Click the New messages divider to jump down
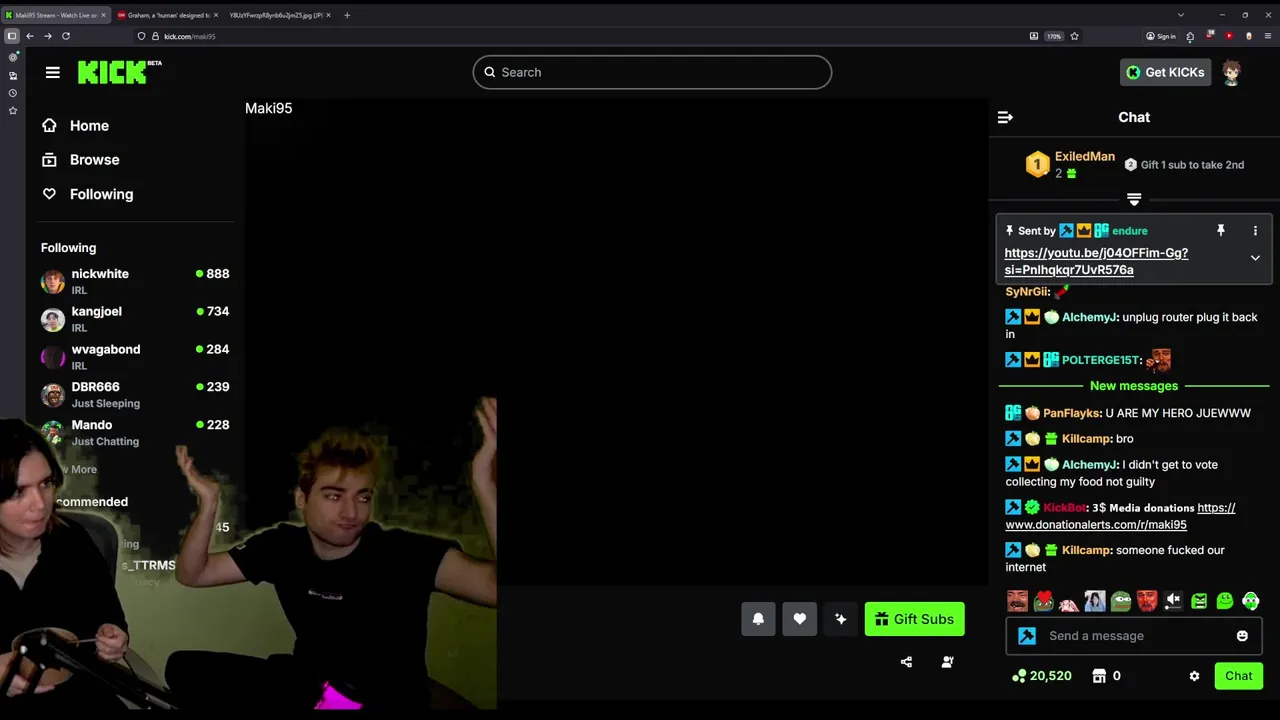The image size is (1280, 720). (x=1134, y=386)
